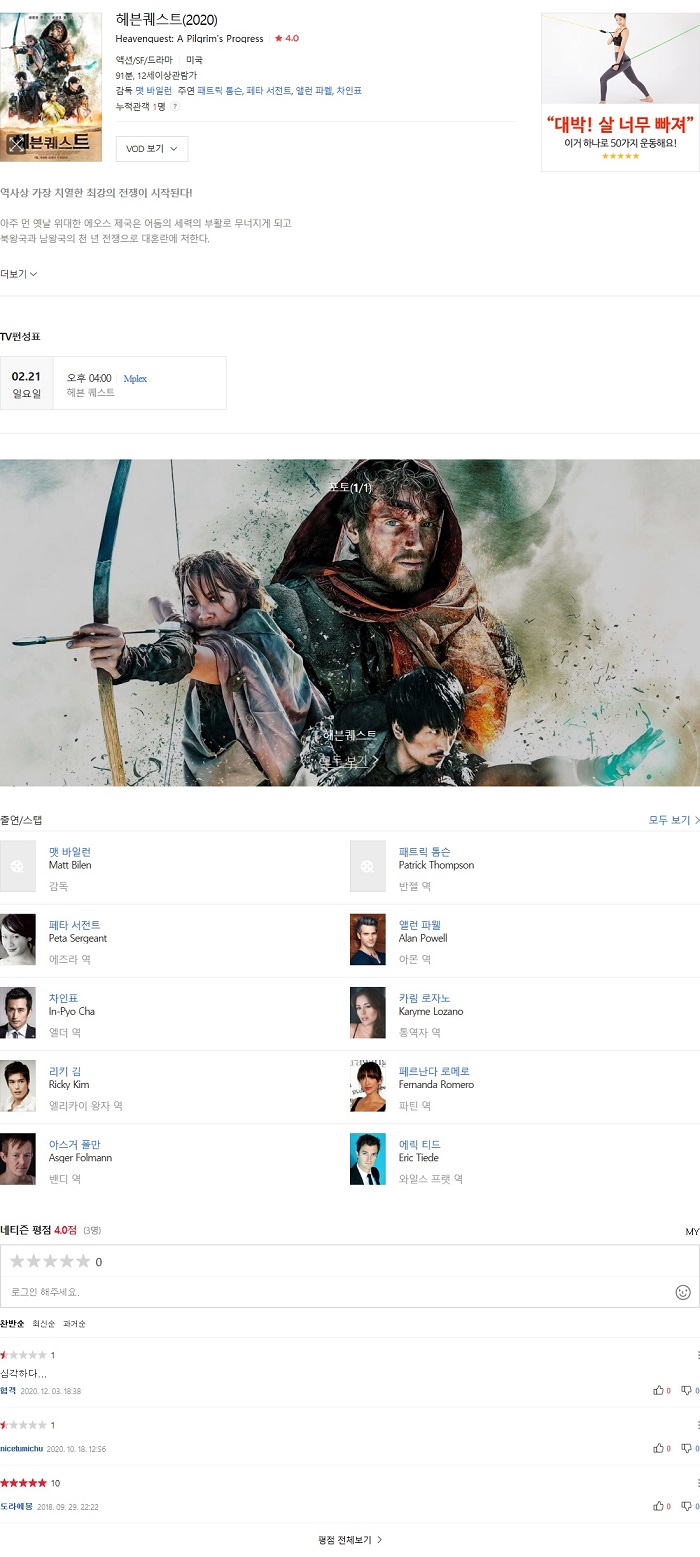700x1557 pixels.
Task: Open more-options menu on 협객's review
Action: pos(697,1355)
